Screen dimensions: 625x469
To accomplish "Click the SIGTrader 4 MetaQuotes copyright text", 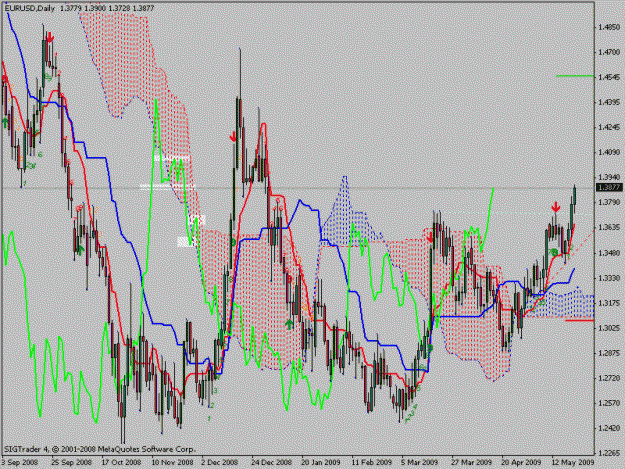I will click(x=100, y=449).
